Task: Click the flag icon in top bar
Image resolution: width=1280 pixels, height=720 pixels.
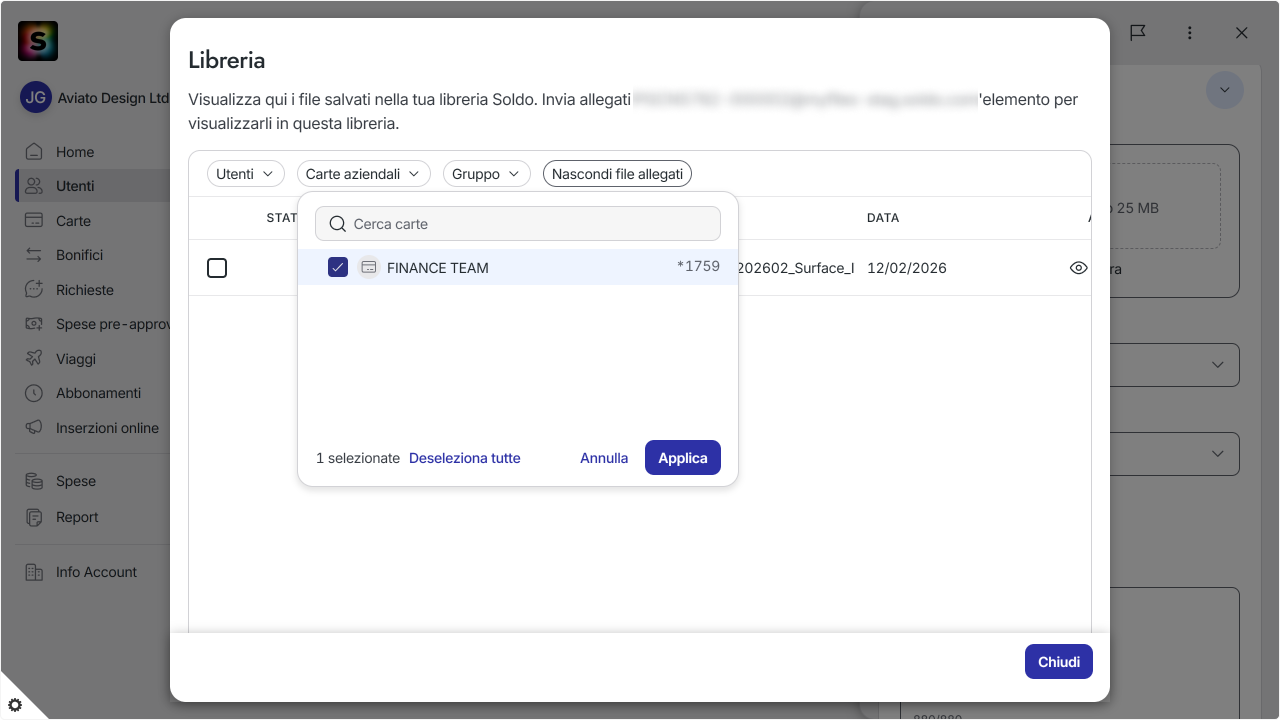Action: tap(1138, 33)
